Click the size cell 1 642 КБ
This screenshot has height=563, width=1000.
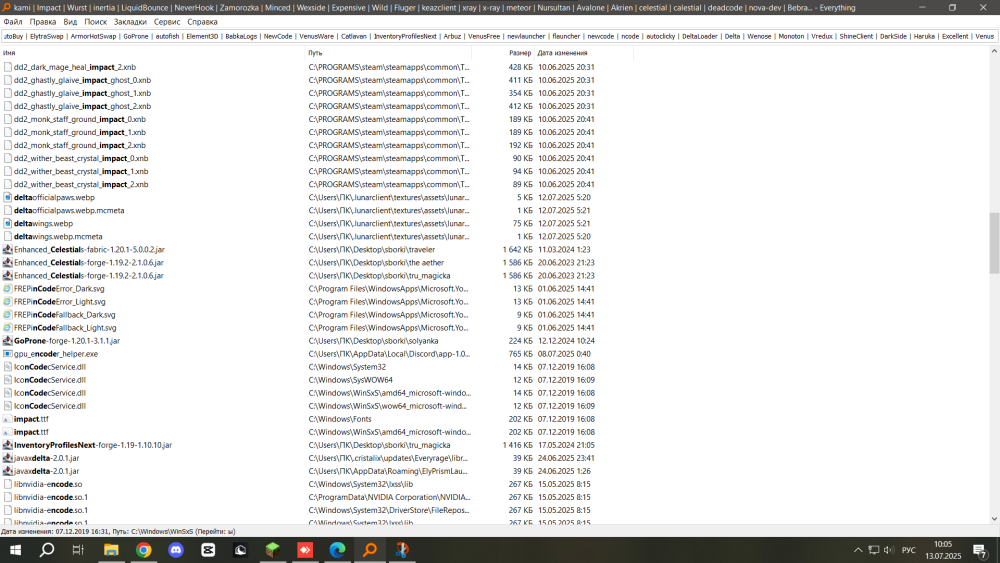click(x=517, y=250)
